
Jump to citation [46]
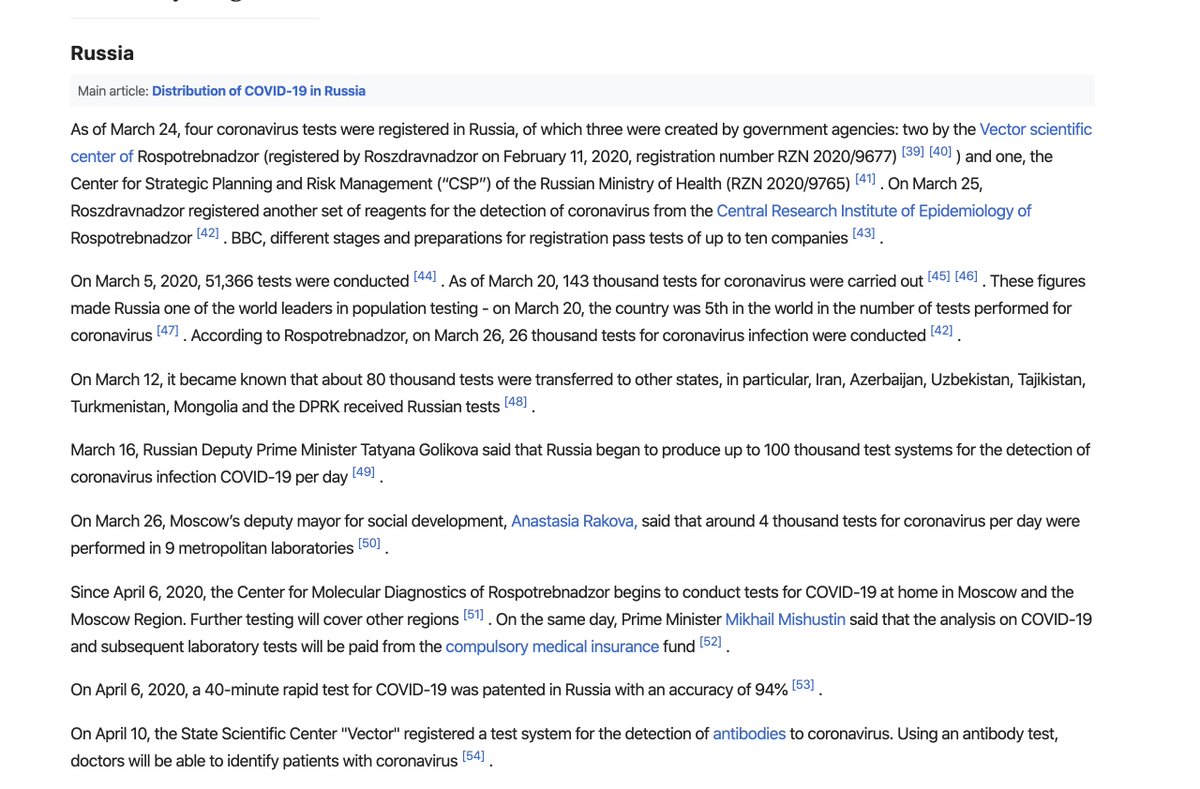tap(966, 276)
